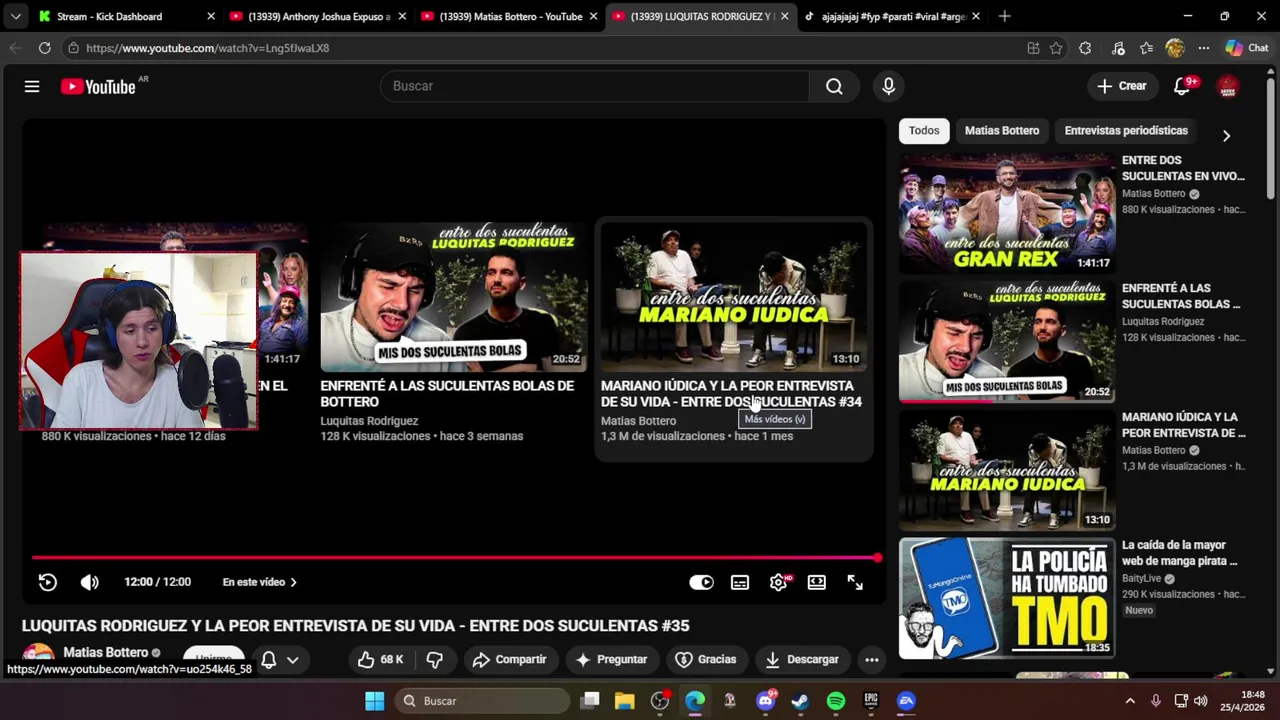Viewport: 1280px width, 720px height.
Task: Open endscreen ENFRENTÉ A LAS SUCULENTAS BOLAS thumbnail
Action: click(x=453, y=296)
